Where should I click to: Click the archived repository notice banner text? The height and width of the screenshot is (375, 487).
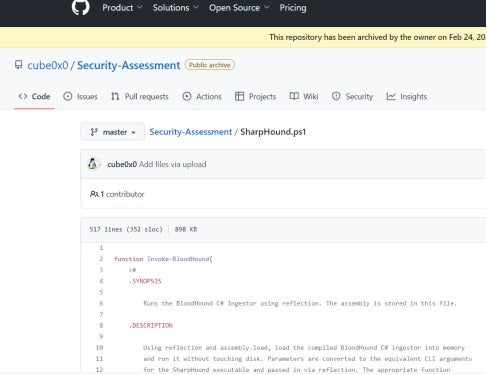[377, 37]
